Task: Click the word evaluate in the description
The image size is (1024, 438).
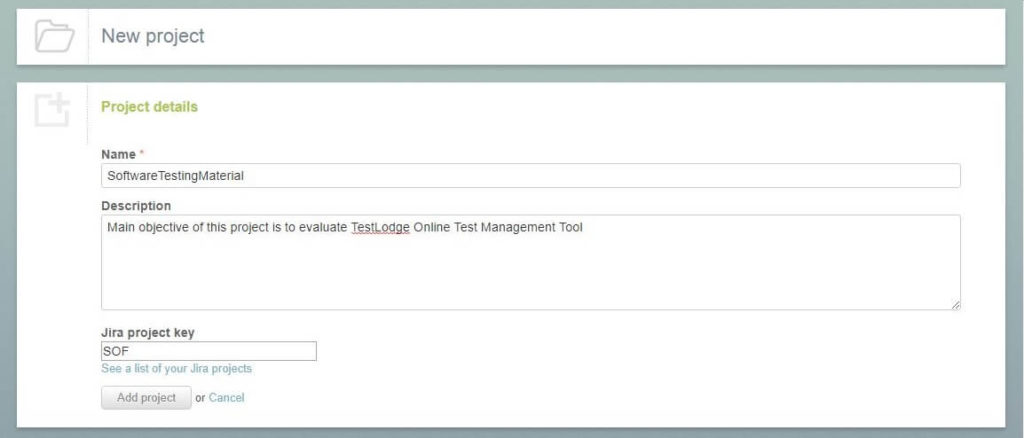Action: [x=322, y=227]
